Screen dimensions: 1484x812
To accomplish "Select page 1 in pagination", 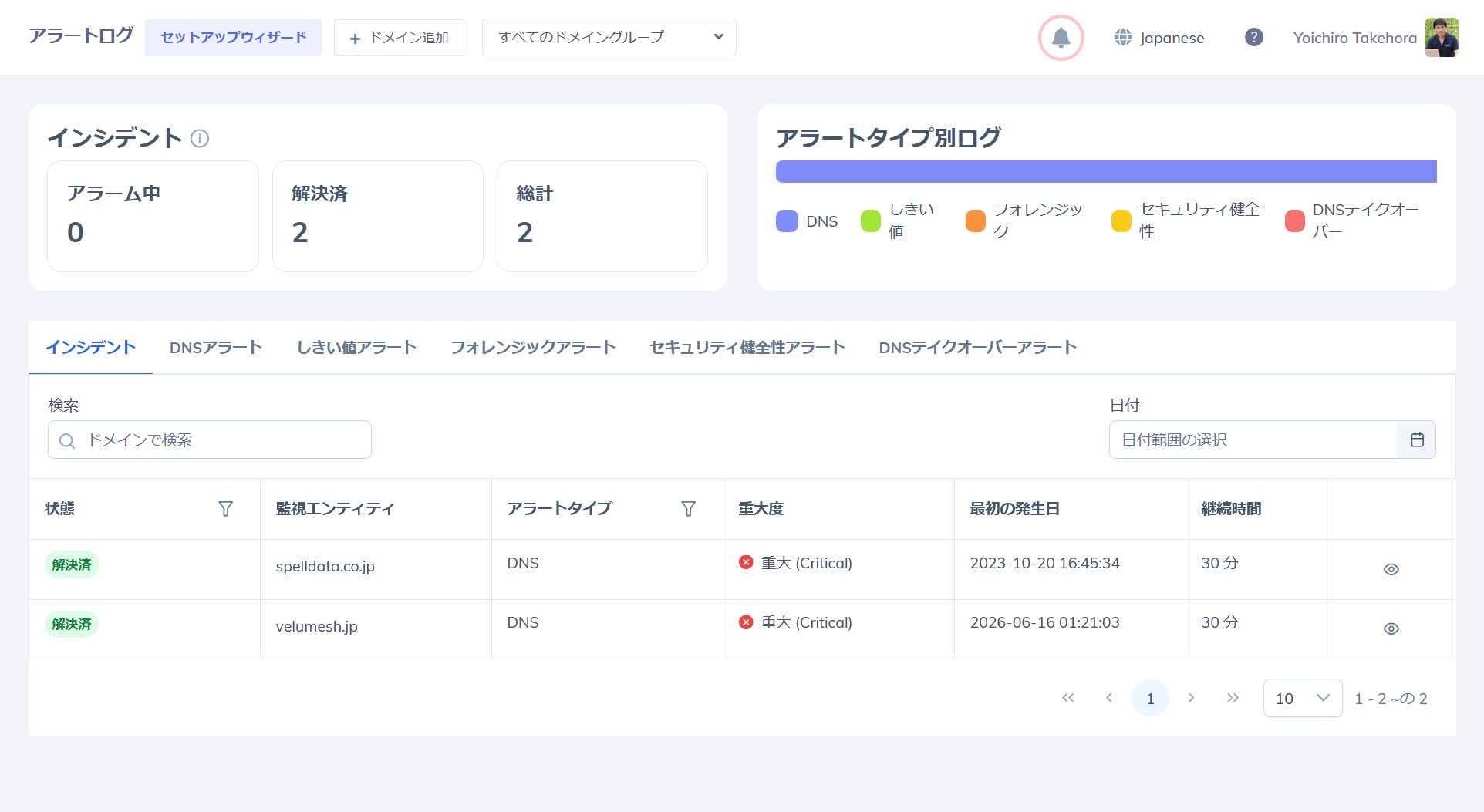I will pyautogui.click(x=1149, y=698).
